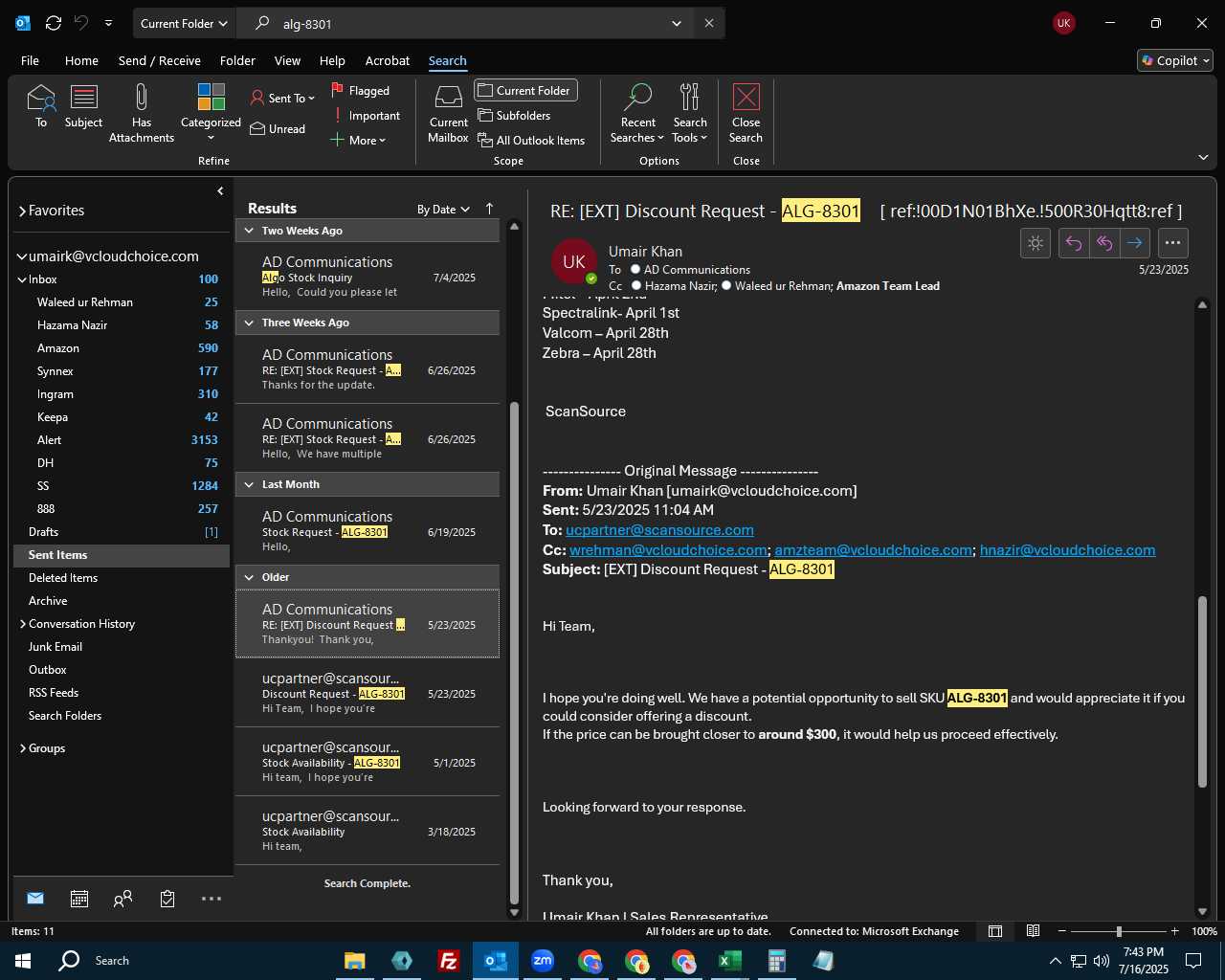Switch to Normal view status bar icon
Viewport: 1225px width, 980px height.
(995, 931)
